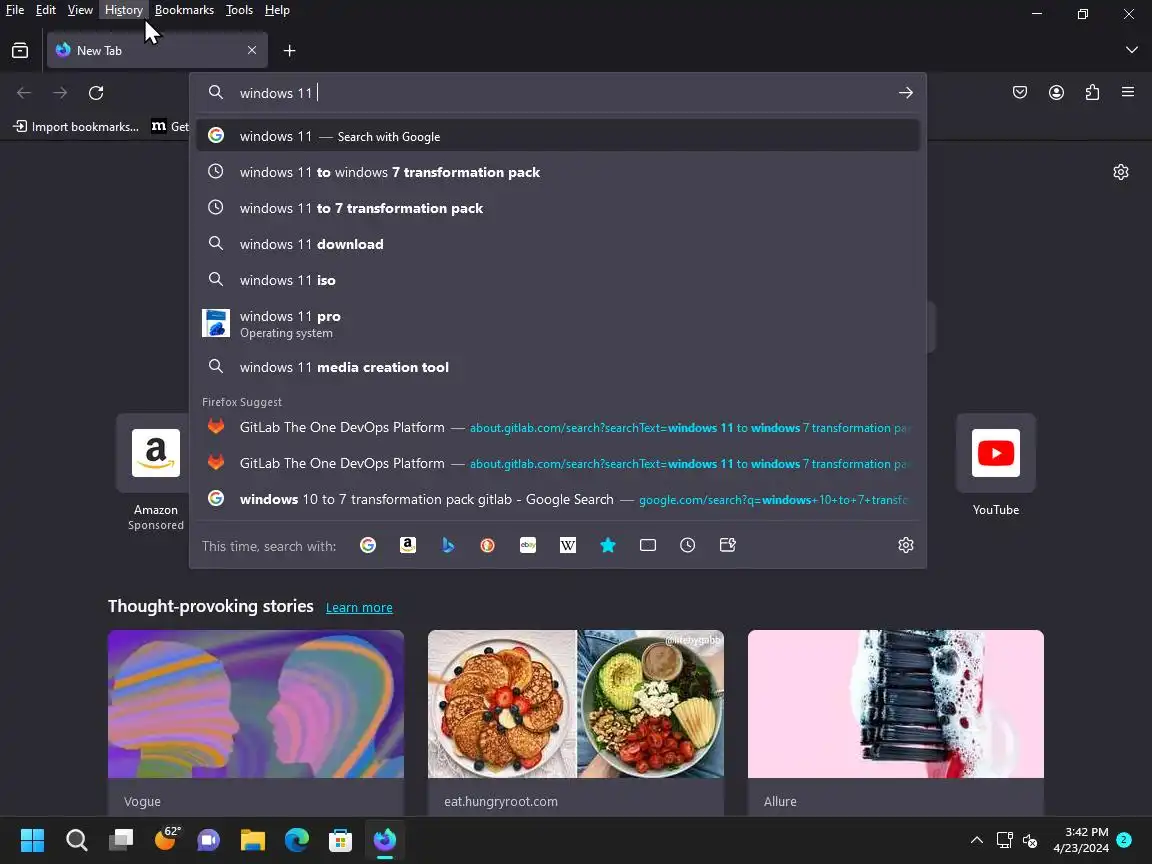Select 'windows 11 download' suggestion

[x=558, y=244]
